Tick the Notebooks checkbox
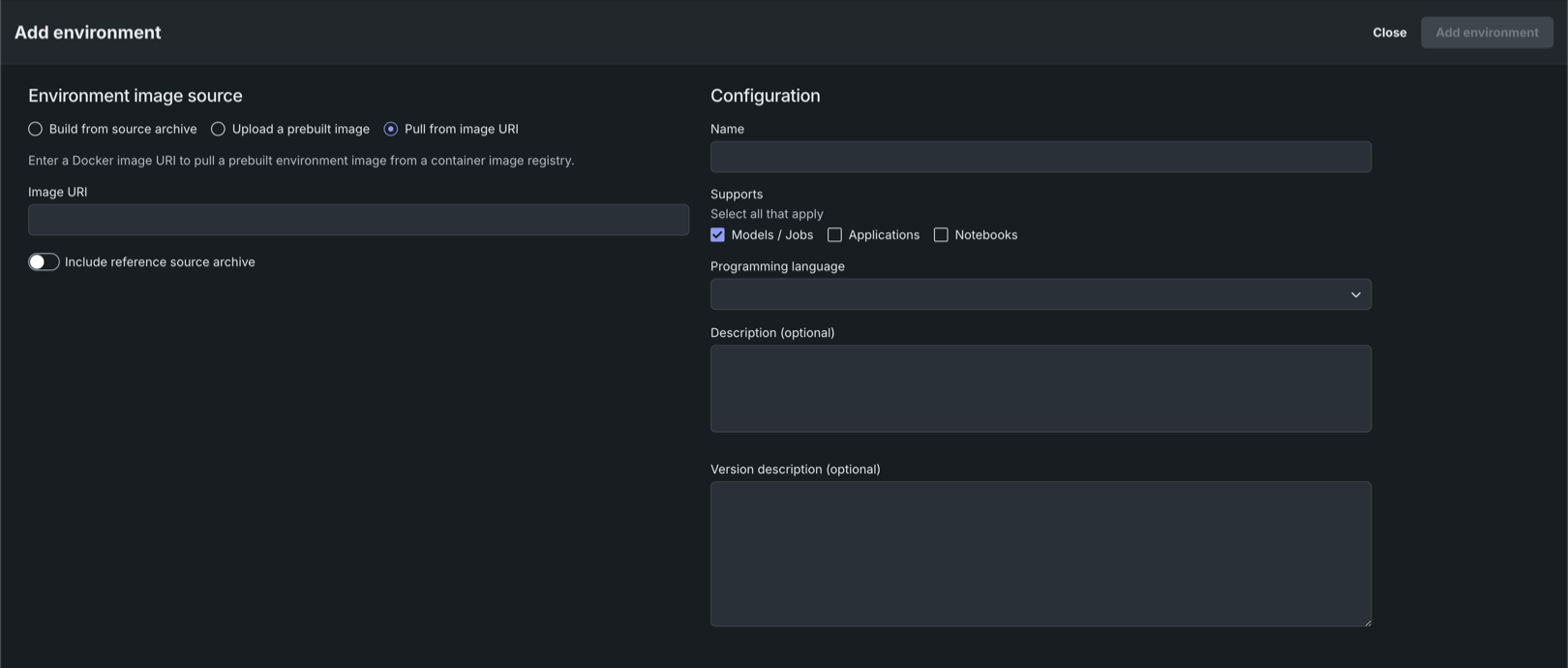 [941, 235]
